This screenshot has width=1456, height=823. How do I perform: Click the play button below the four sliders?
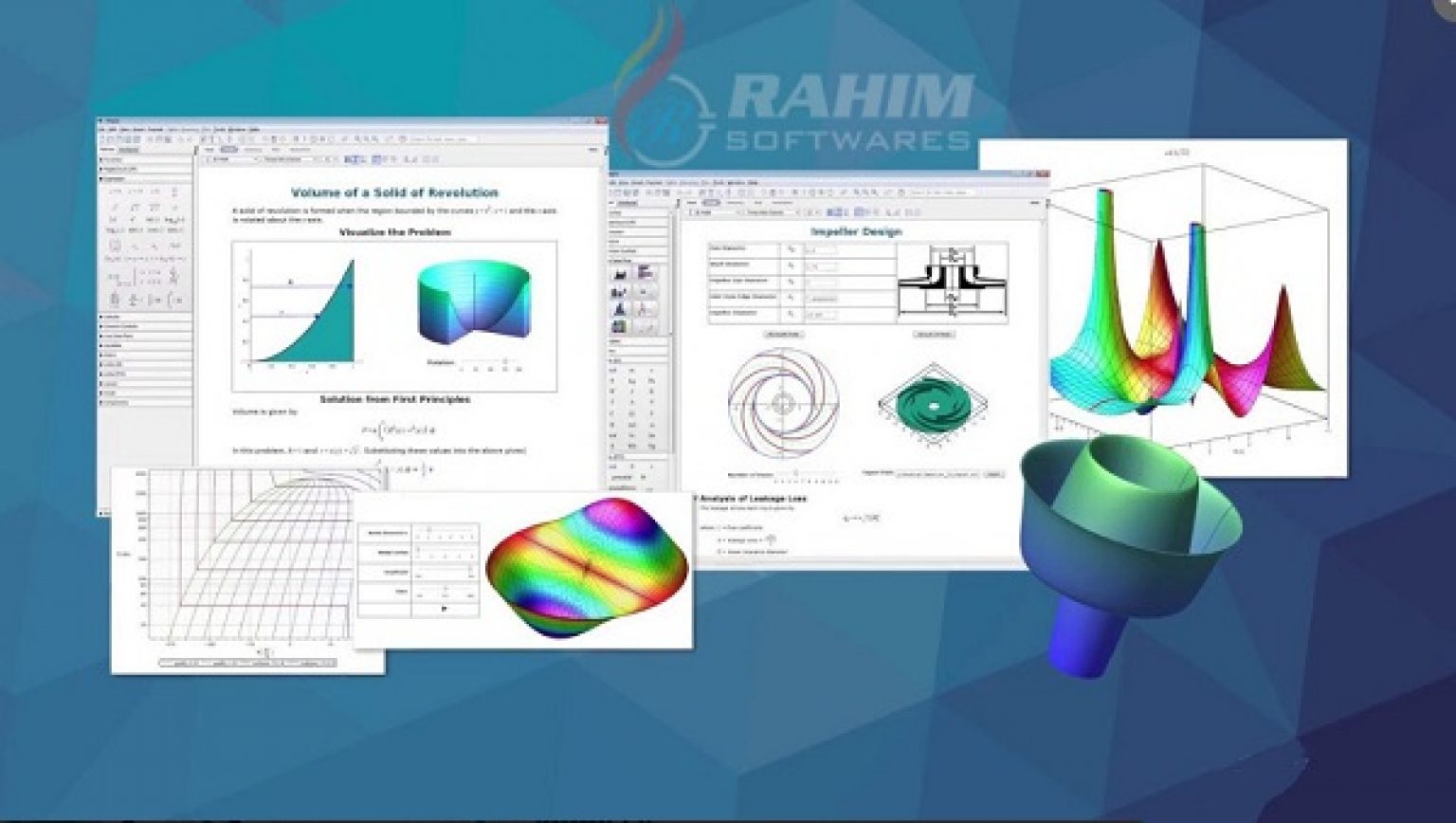(444, 609)
